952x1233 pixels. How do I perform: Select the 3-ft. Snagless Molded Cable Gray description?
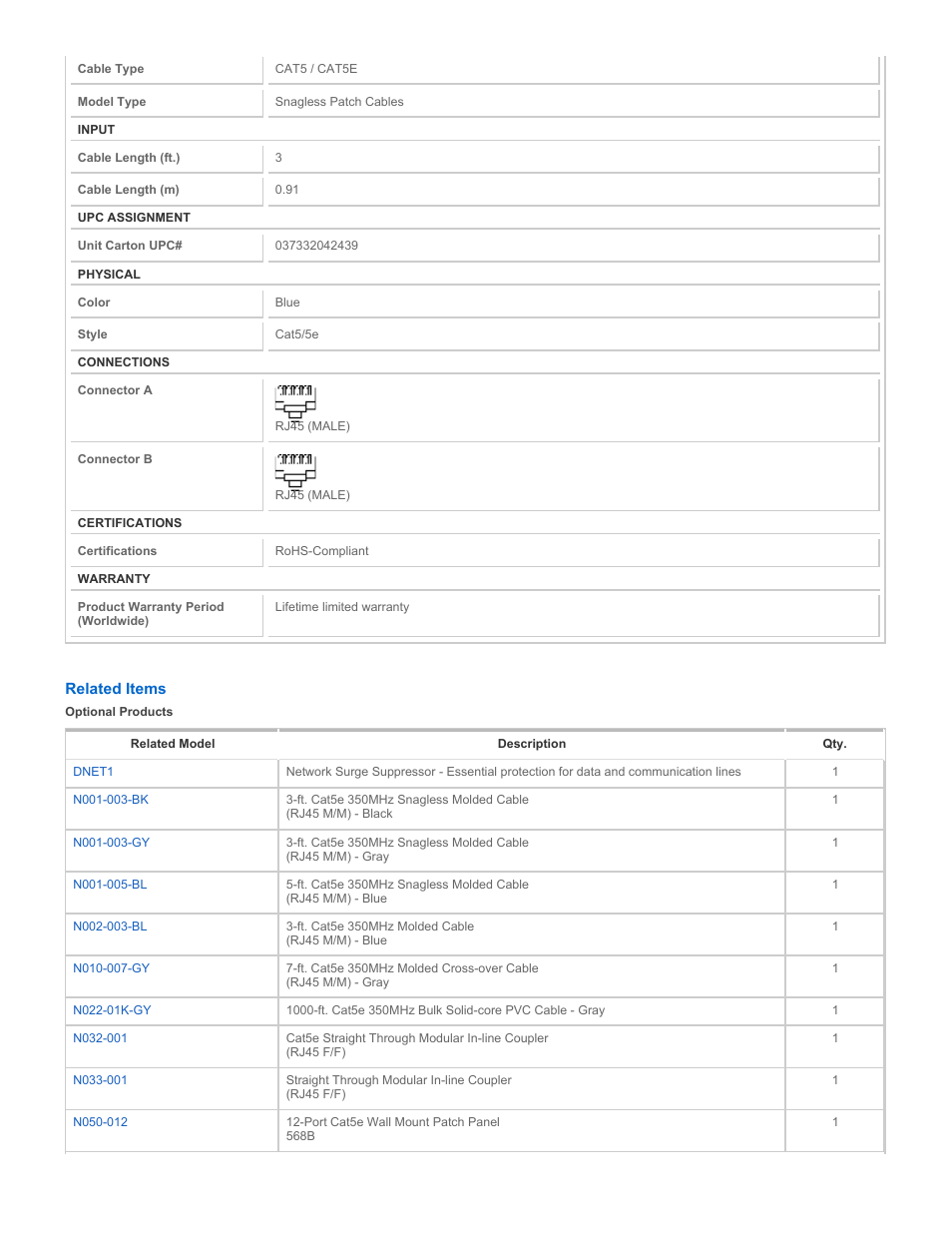click(407, 850)
